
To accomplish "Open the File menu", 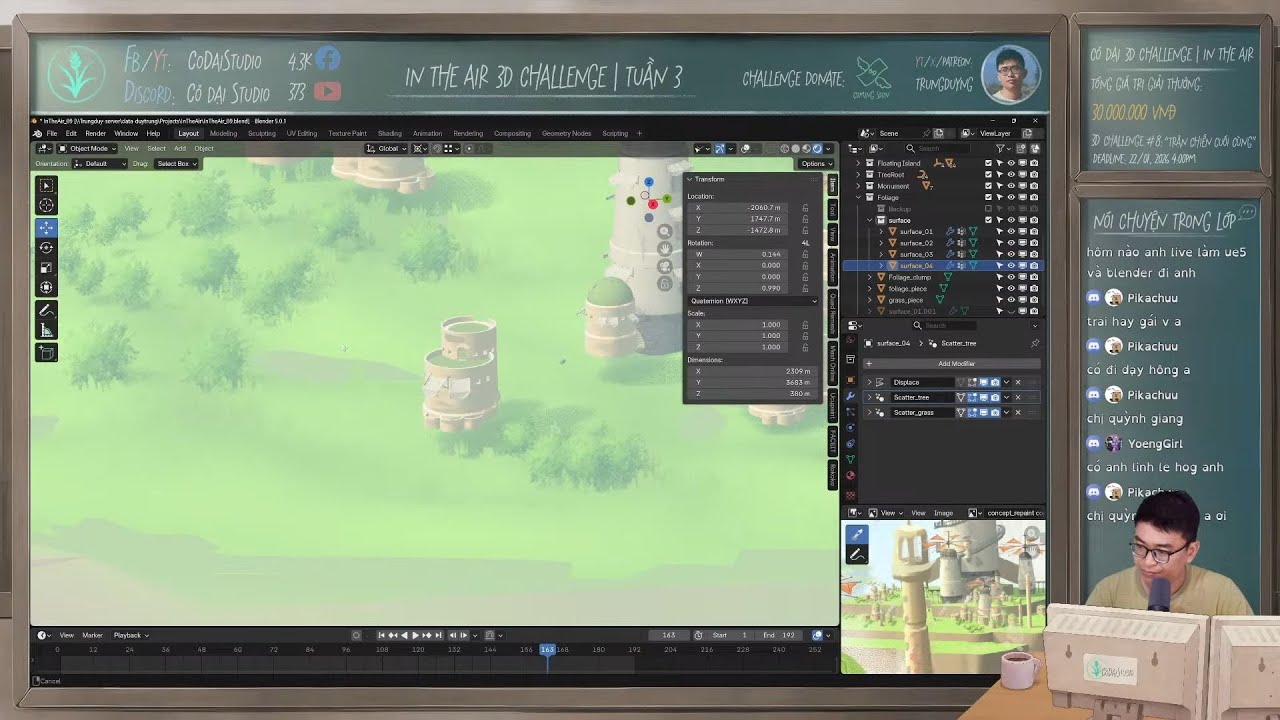I will tap(52, 133).
